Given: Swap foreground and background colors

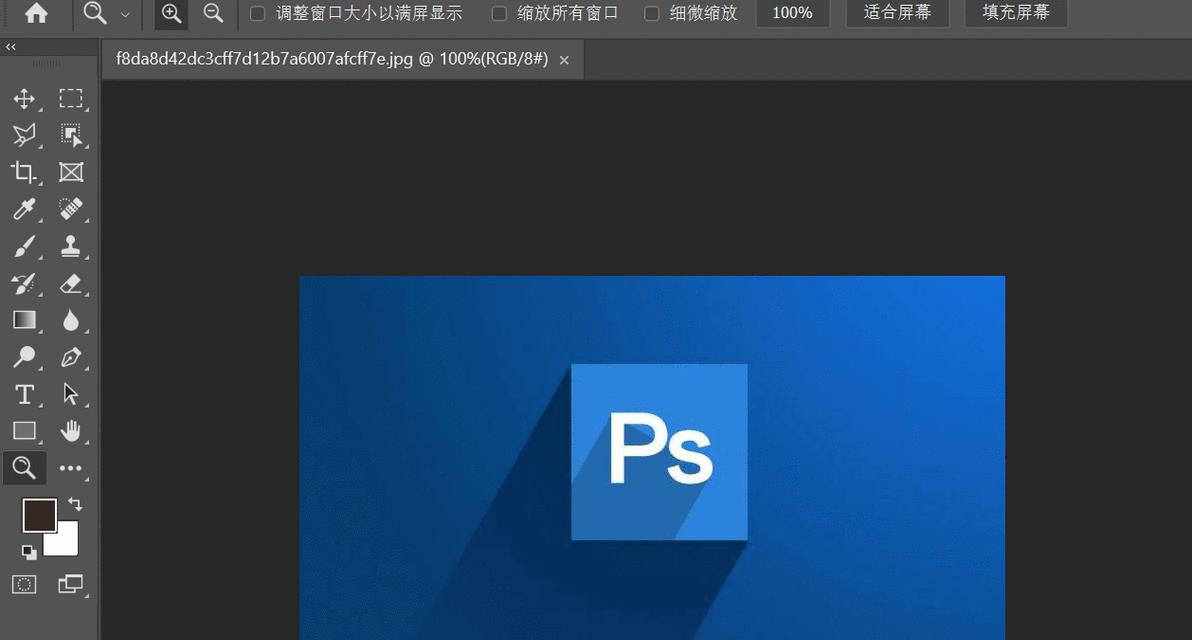Looking at the screenshot, I should 74,504.
